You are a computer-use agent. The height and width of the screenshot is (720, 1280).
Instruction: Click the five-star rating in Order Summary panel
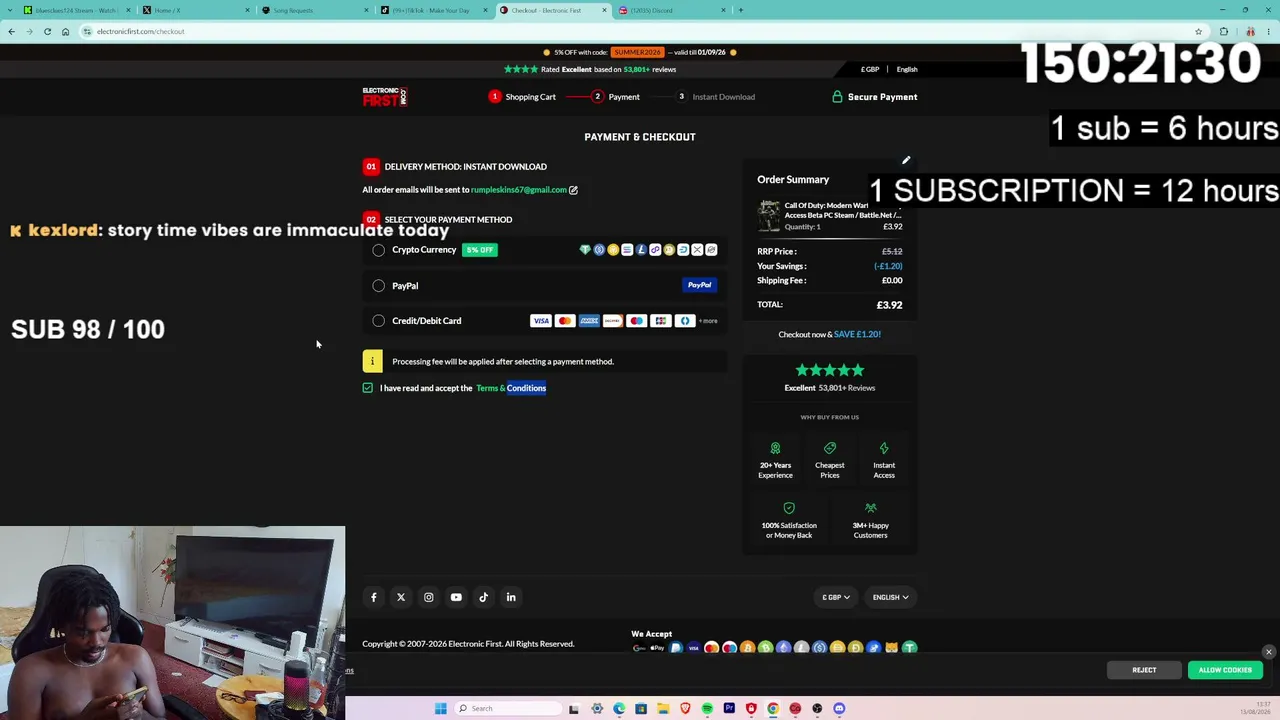click(829, 370)
